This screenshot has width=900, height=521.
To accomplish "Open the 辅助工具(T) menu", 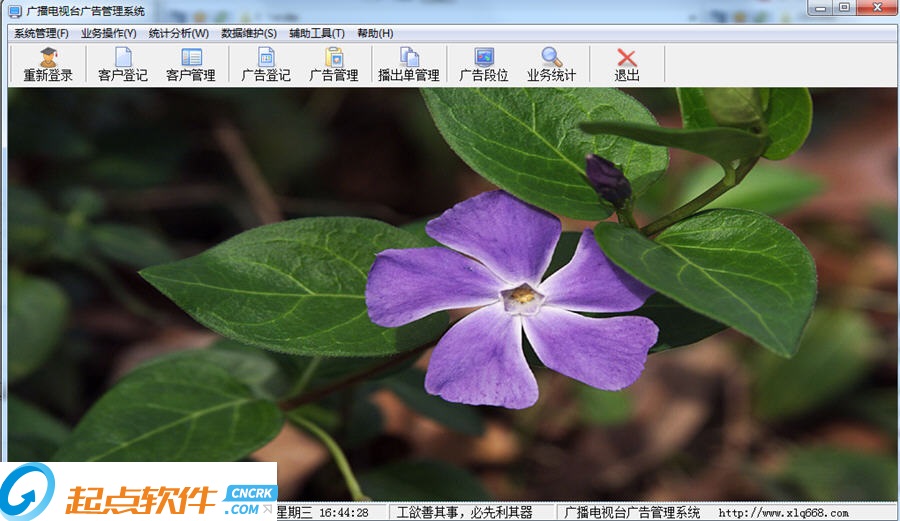I will 317,33.
